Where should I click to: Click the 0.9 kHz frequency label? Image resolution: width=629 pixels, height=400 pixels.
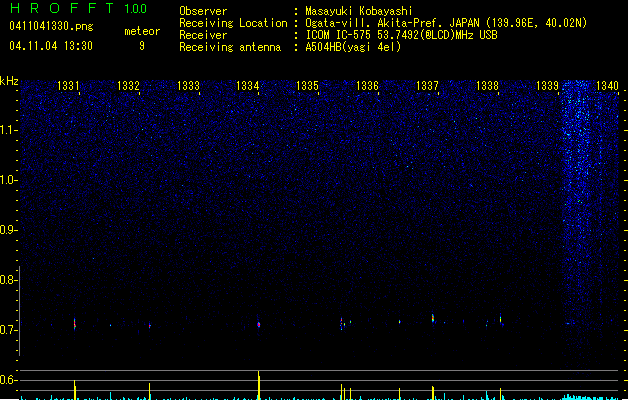[9, 230]
